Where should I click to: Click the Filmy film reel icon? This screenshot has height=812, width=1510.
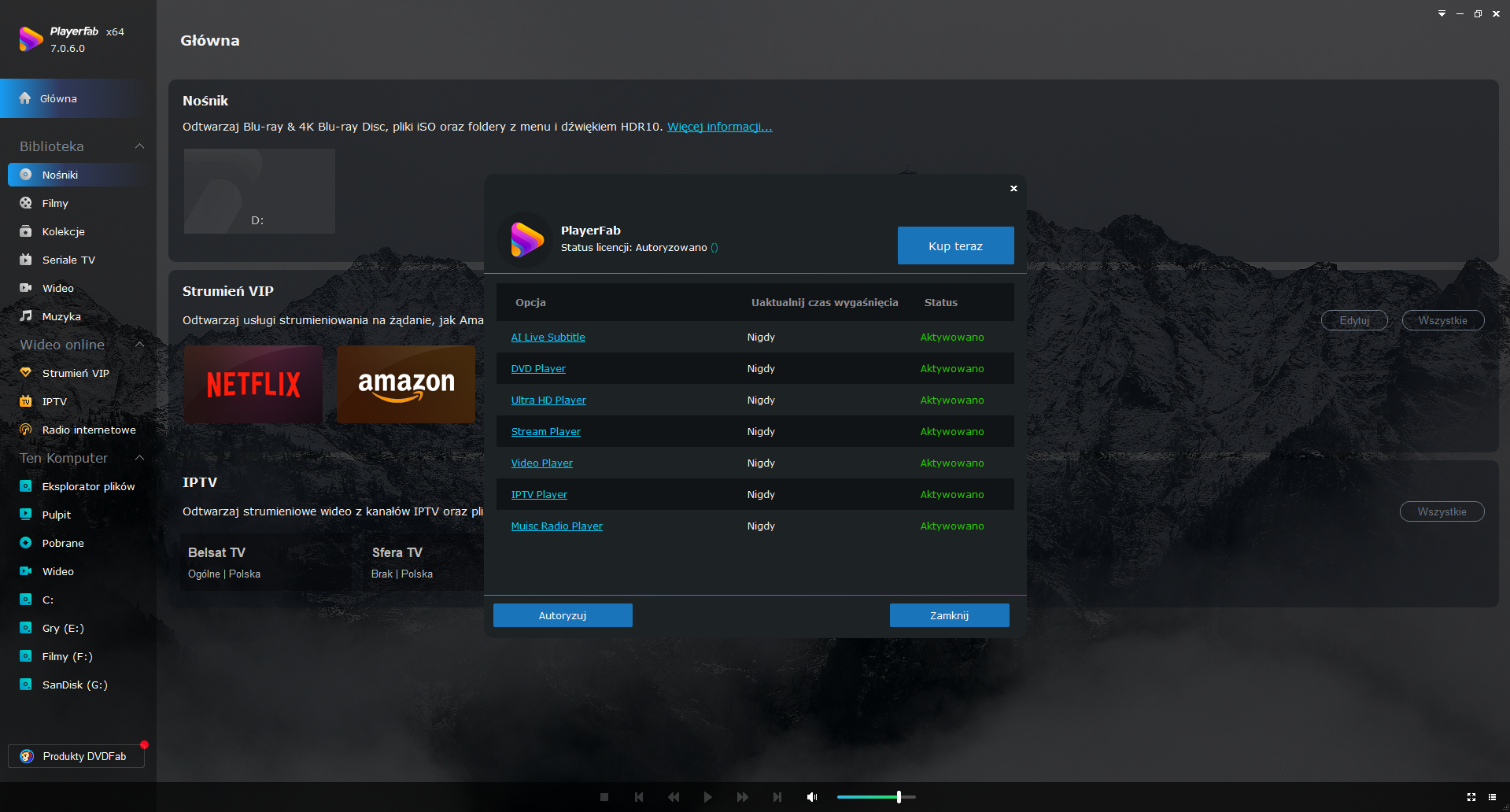click(26, 203)
